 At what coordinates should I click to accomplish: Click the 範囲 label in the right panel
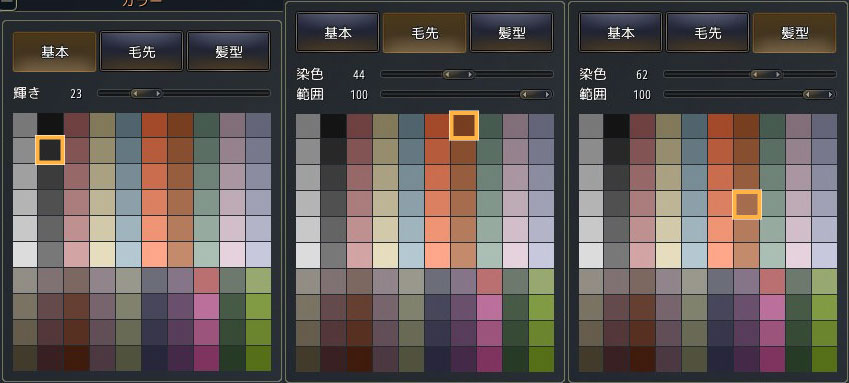pyautogui.click(x=593, y=94)
